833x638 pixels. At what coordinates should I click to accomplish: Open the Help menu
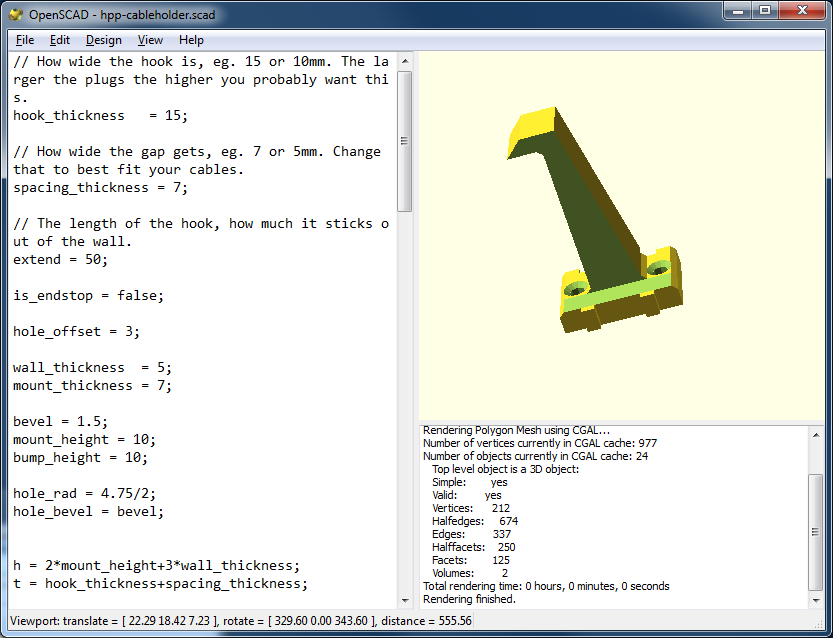[x=191, y=40]
